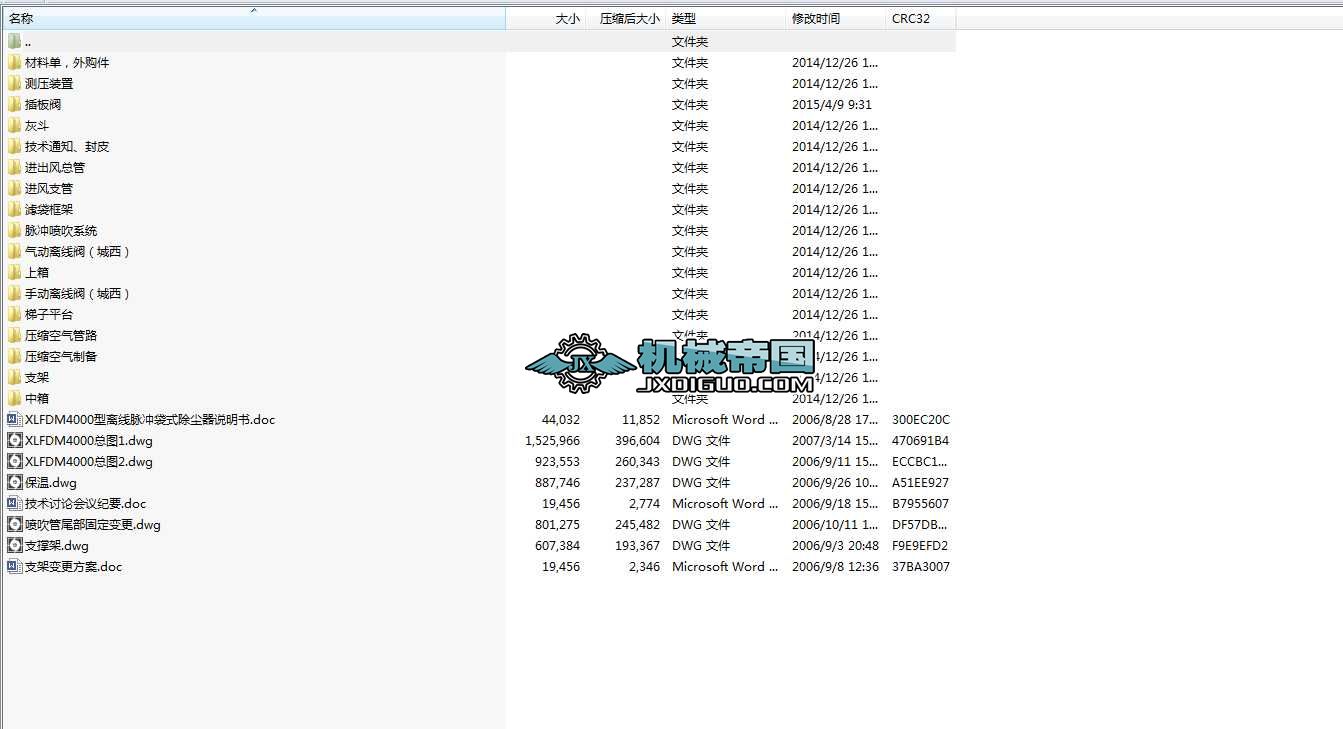The height and width of the screenshot is (729, 1343).
Task: Click the Word icon beside 技术讨论会议纪要.doc
Action: point(14,503)
